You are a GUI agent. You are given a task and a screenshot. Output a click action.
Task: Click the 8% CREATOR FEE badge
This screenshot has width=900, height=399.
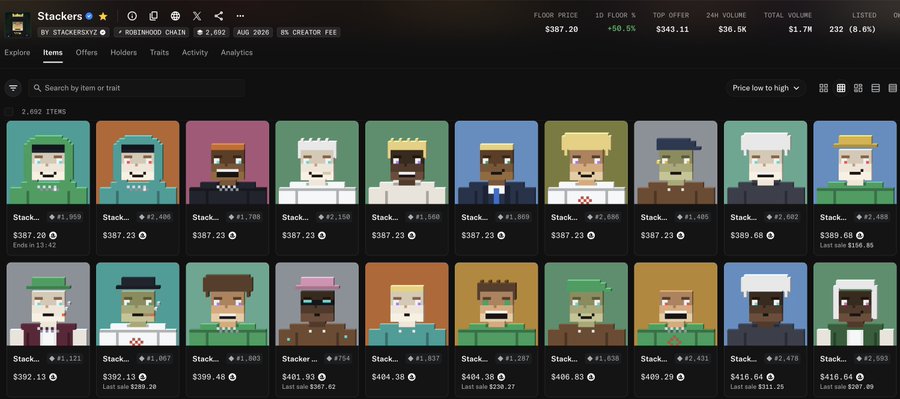[x=309, y=32]
